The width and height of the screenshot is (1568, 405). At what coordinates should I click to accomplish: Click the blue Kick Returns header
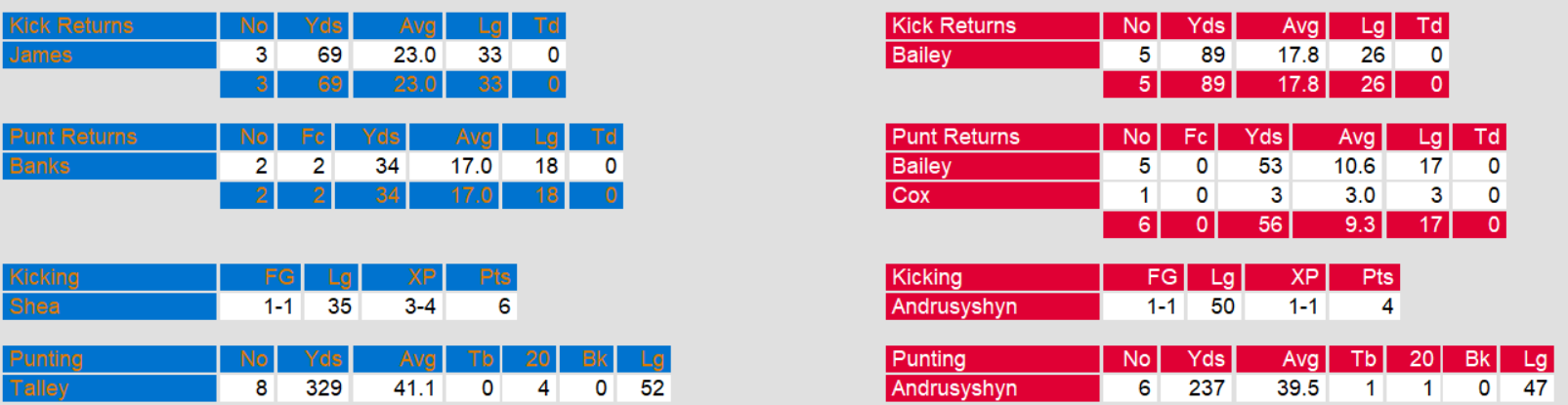click(x=72, y=26)
